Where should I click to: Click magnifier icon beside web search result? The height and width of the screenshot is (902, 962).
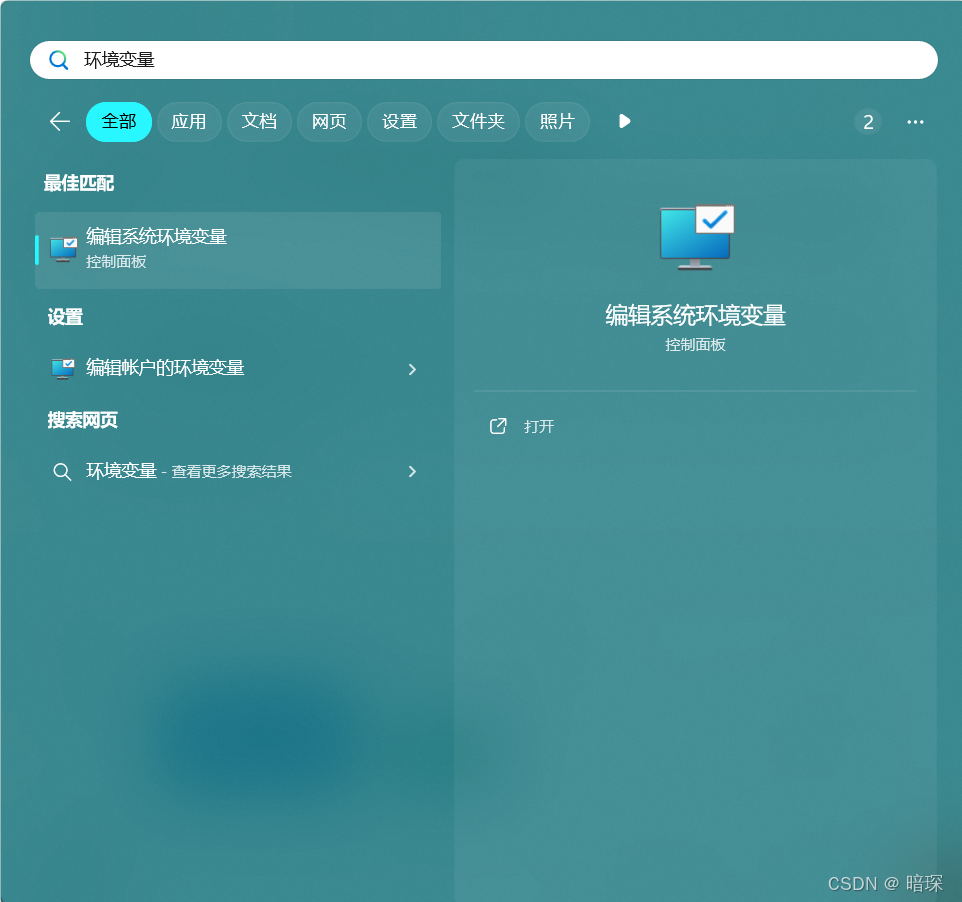62,472
